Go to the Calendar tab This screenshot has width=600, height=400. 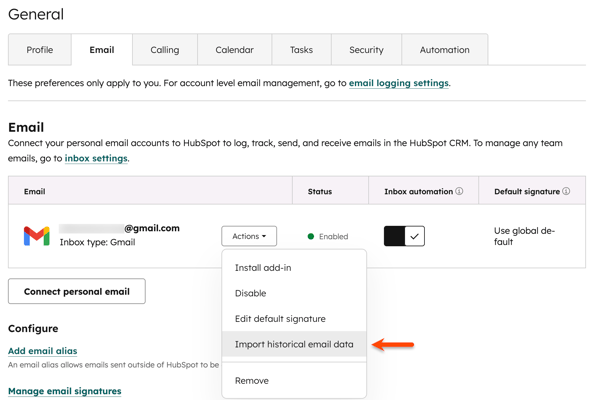[235, 50]
